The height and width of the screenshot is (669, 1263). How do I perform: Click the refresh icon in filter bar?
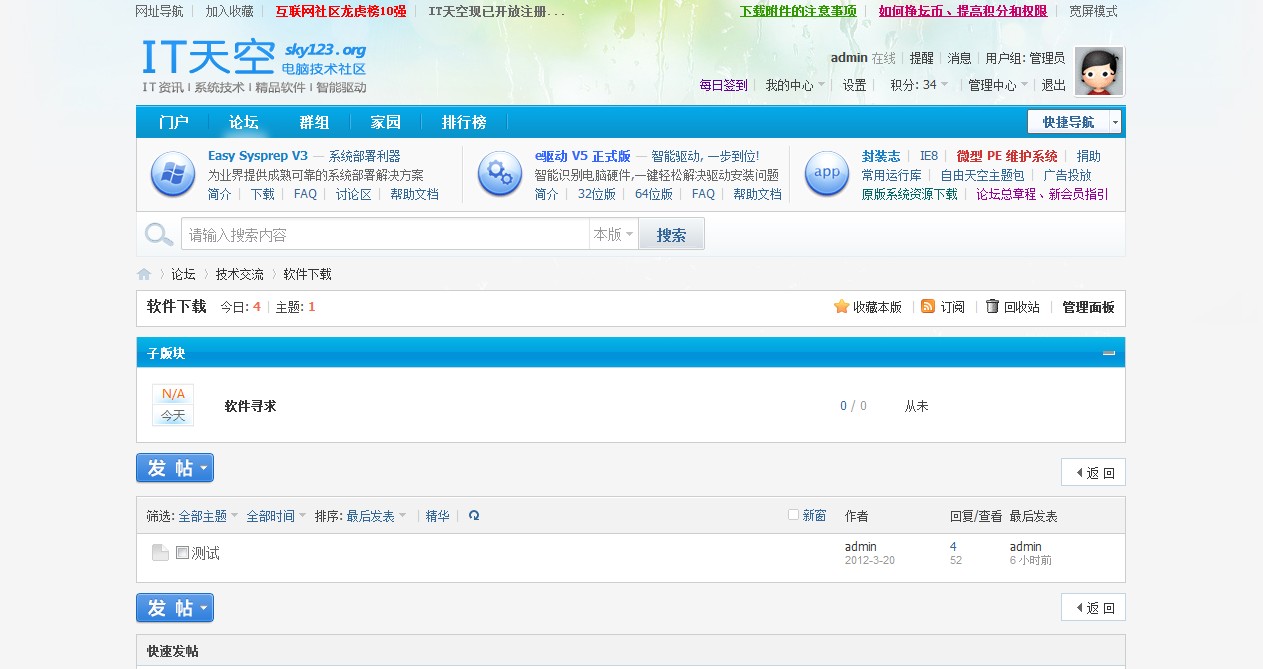[x=474, y=516]
